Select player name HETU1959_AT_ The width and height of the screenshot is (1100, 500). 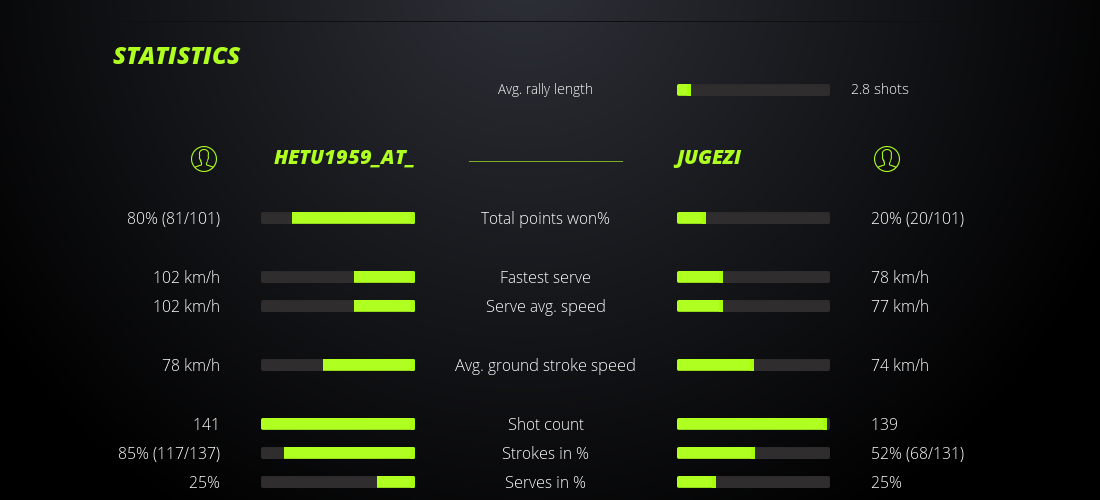(x=344, y=158)
